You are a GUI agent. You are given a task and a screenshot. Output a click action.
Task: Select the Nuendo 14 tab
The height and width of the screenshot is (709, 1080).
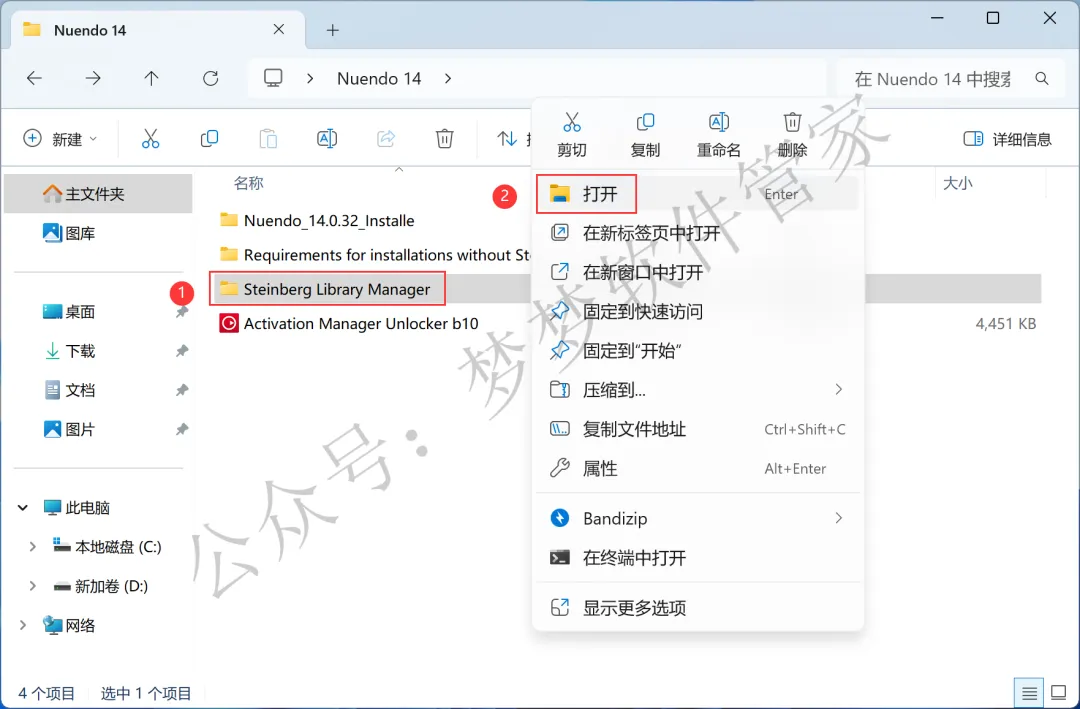157,30
